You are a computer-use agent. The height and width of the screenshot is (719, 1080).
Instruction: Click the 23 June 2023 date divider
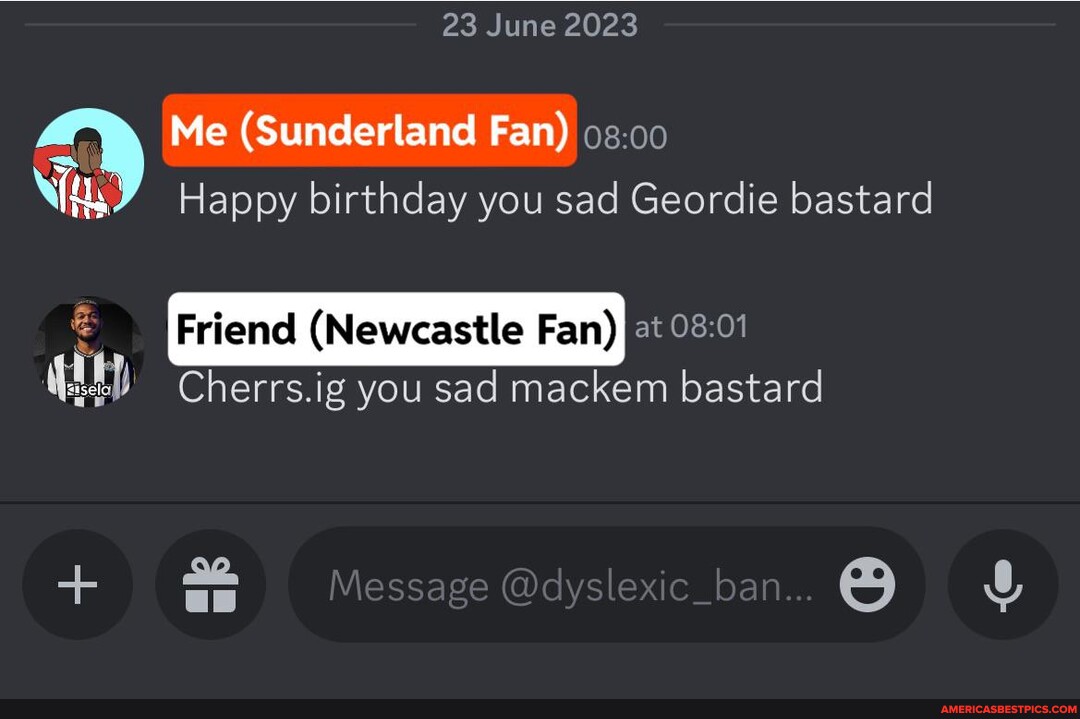click(x=540, y=25)
